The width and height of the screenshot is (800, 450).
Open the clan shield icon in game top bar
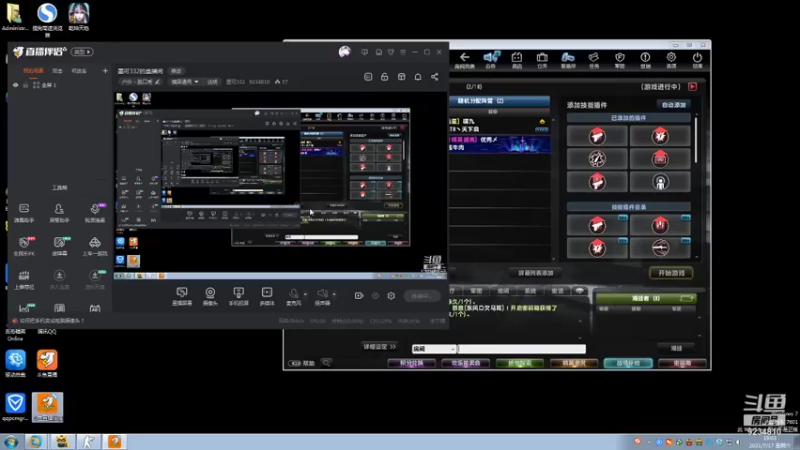(x=619, y=60)
